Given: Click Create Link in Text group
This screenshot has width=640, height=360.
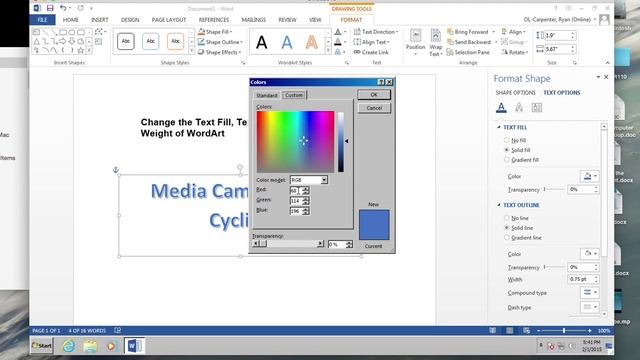Looking at the screenshot, I should [x=371, y=52].
